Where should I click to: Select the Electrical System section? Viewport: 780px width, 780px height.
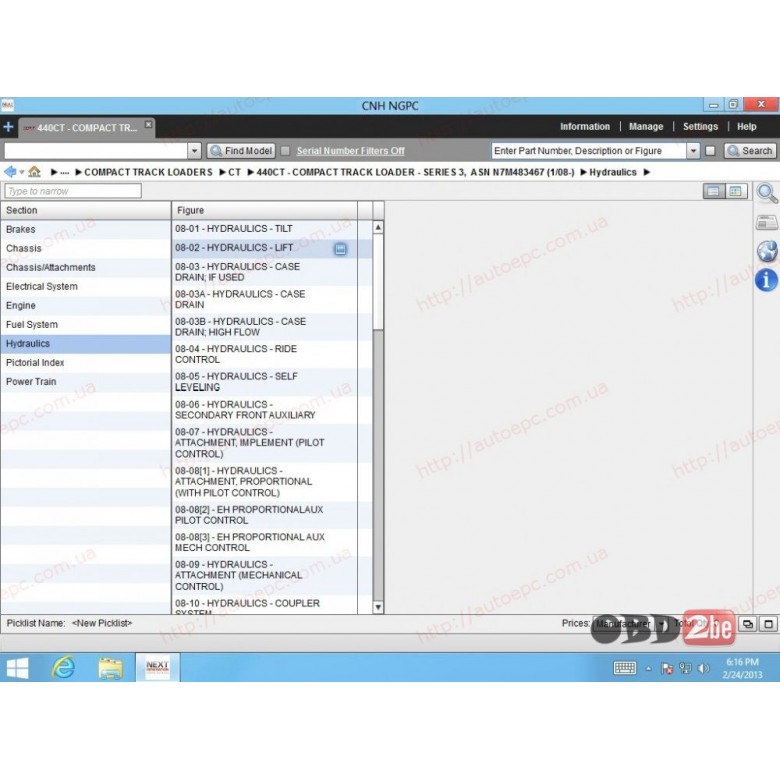point(86,287)
